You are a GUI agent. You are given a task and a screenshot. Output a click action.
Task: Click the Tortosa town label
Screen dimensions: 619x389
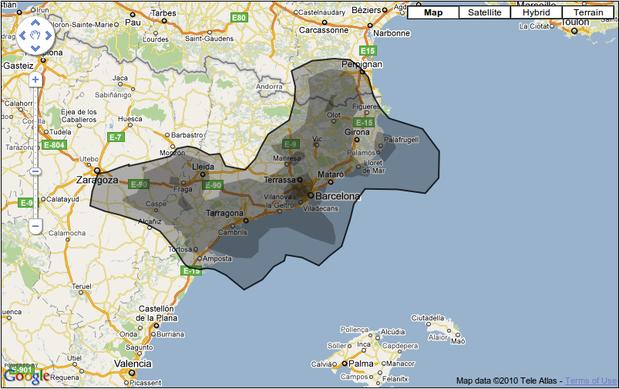coord(180,250)
